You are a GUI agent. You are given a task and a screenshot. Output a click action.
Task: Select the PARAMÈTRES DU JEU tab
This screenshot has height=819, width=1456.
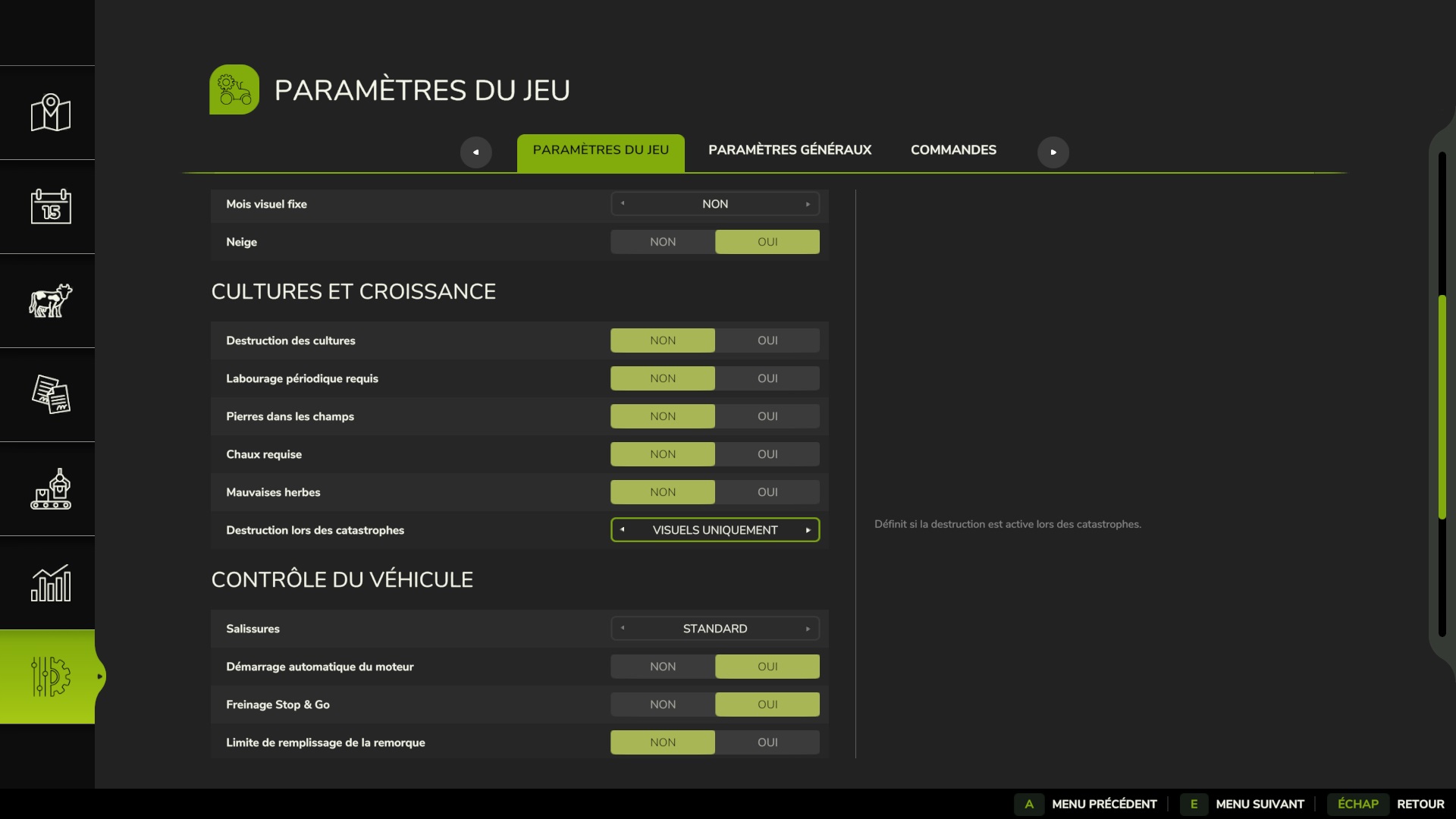click(601, 152)
